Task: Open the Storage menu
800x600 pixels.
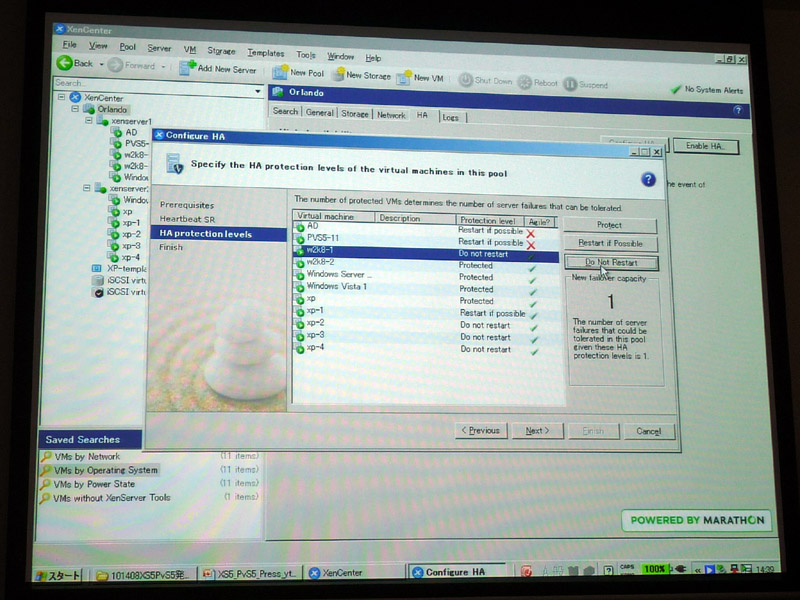Action: click(x=221, y=51)
